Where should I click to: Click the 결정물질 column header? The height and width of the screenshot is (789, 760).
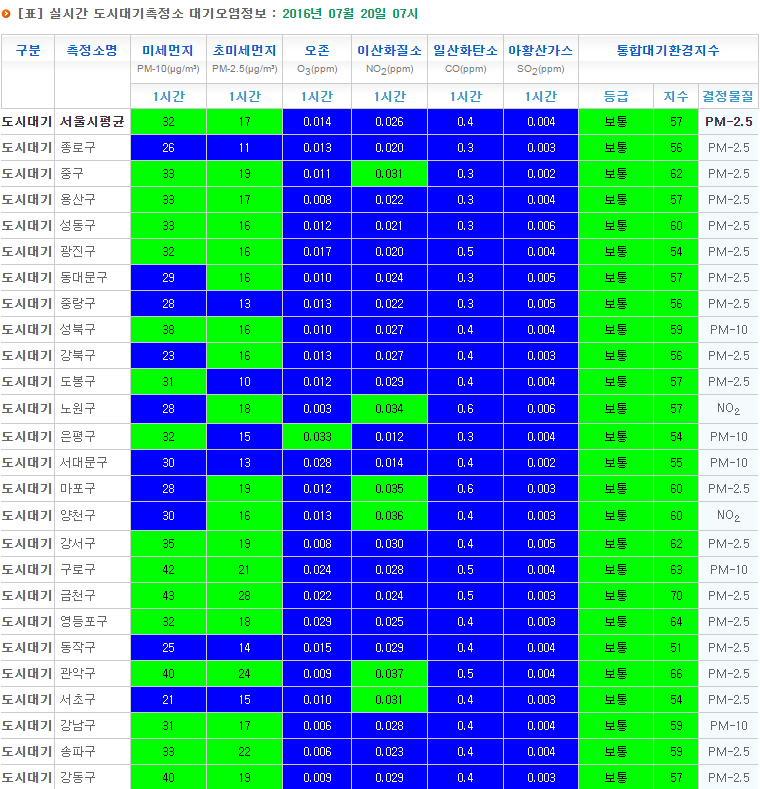coord(728,97)
